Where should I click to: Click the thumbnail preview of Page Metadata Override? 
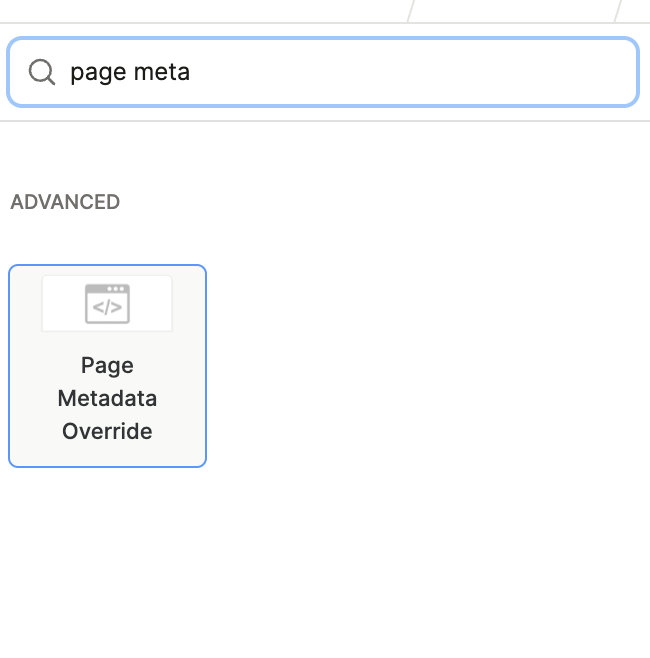click(107, 304)
